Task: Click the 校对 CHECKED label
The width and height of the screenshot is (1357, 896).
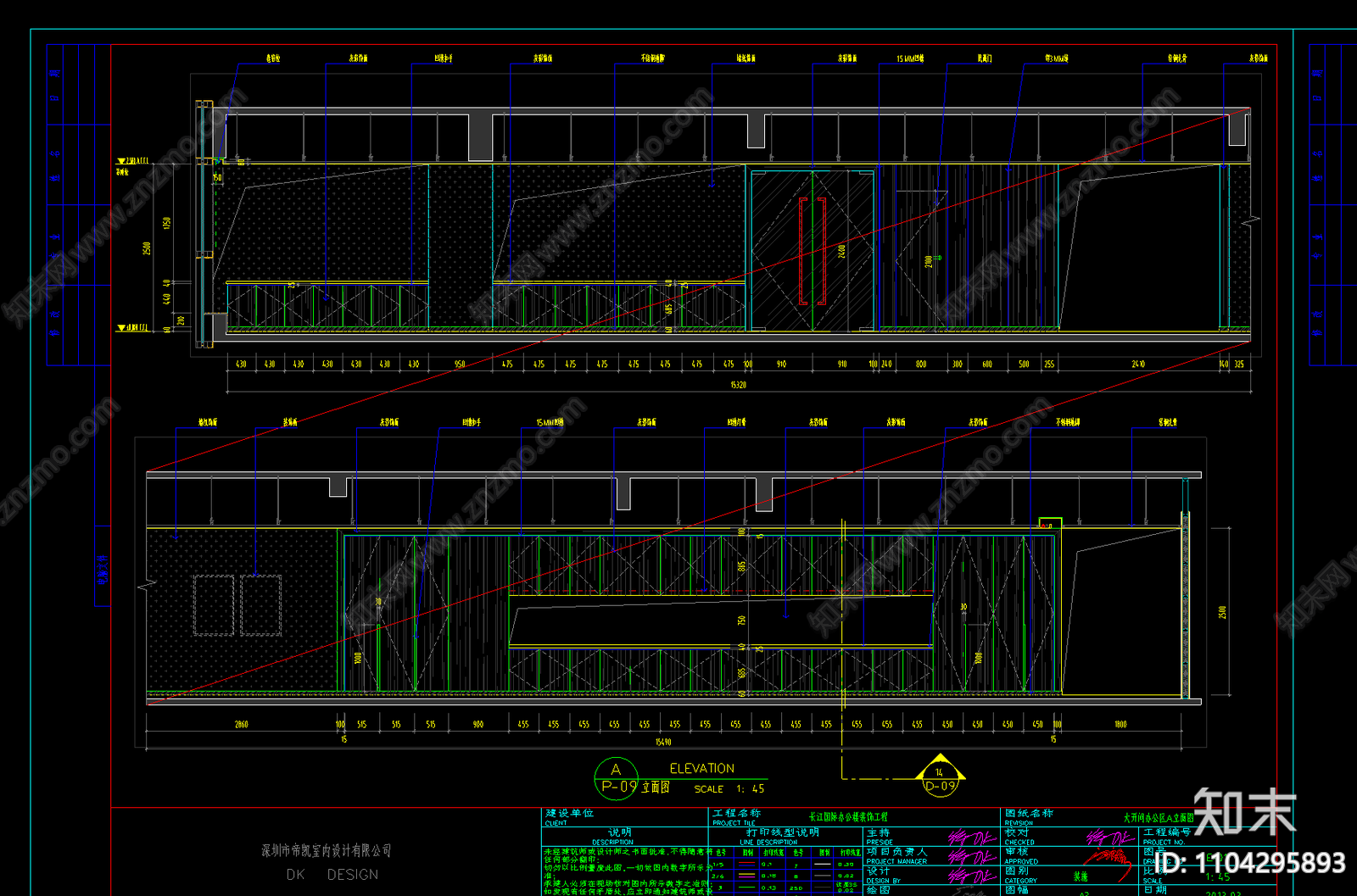Action: tap(1019, 837)
